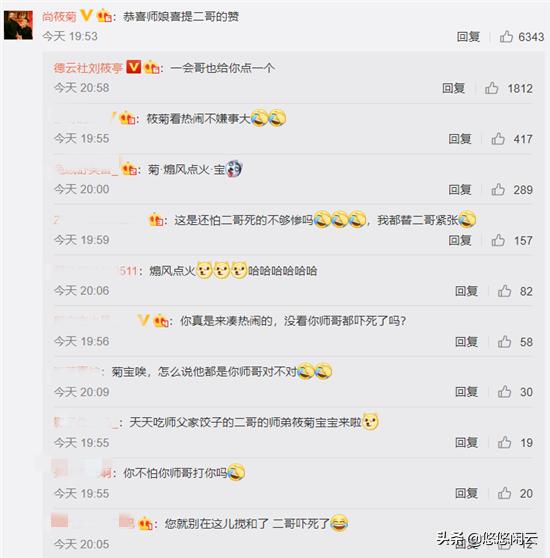Click orange verified V badge beside 尚筱菊

86,16
